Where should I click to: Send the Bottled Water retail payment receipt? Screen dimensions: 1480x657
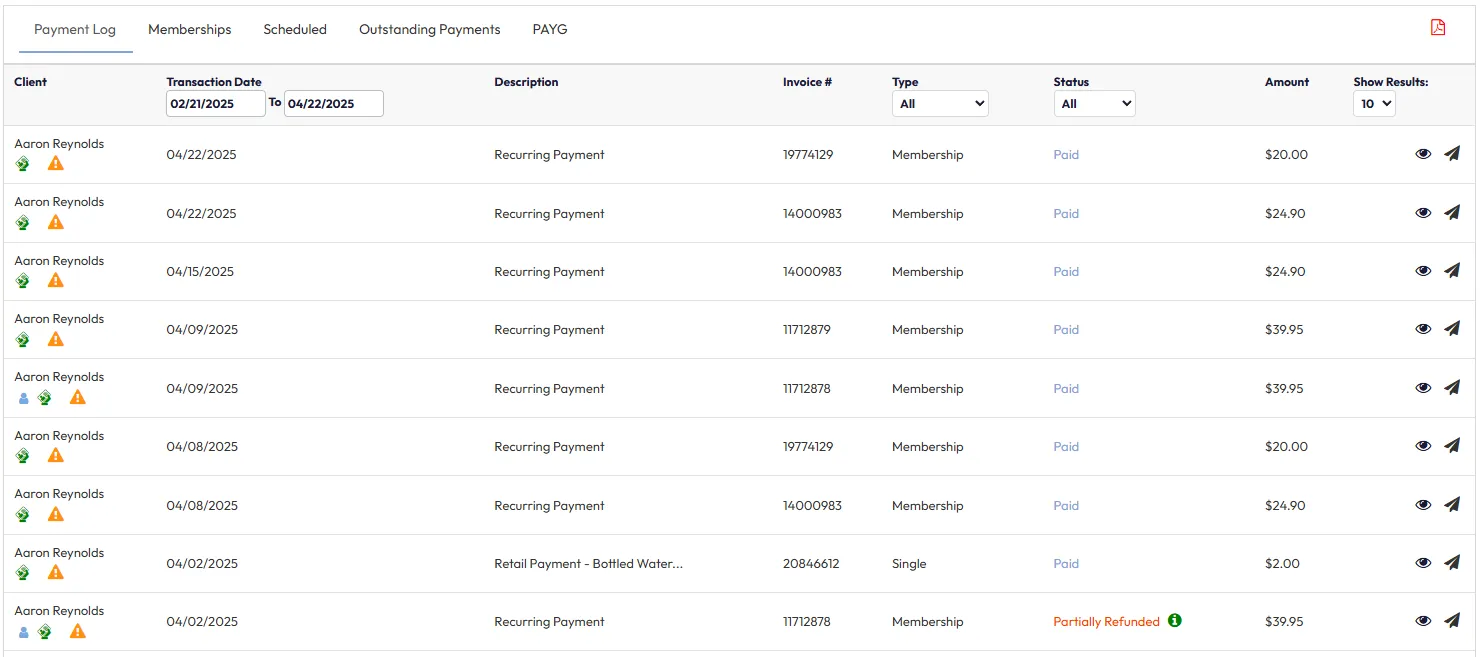click(x=1452, y=563)
